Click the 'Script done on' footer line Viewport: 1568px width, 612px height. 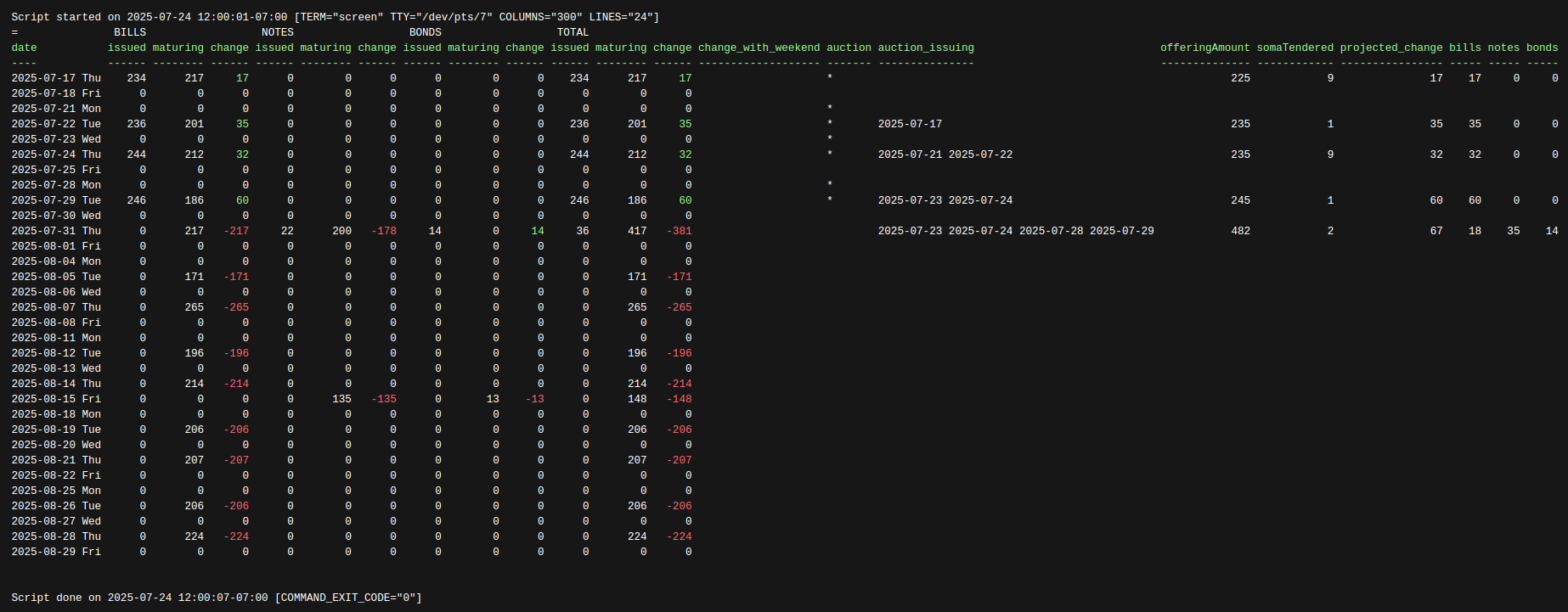click(217, 598)
